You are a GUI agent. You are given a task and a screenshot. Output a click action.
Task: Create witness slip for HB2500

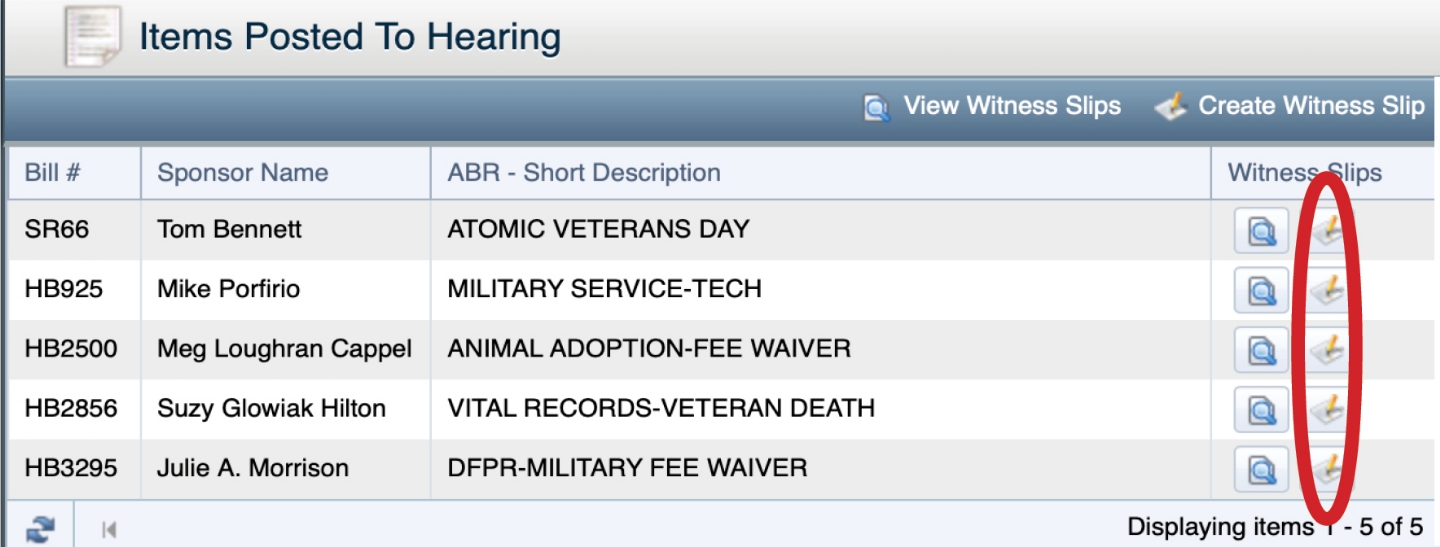pos(1326,350)
